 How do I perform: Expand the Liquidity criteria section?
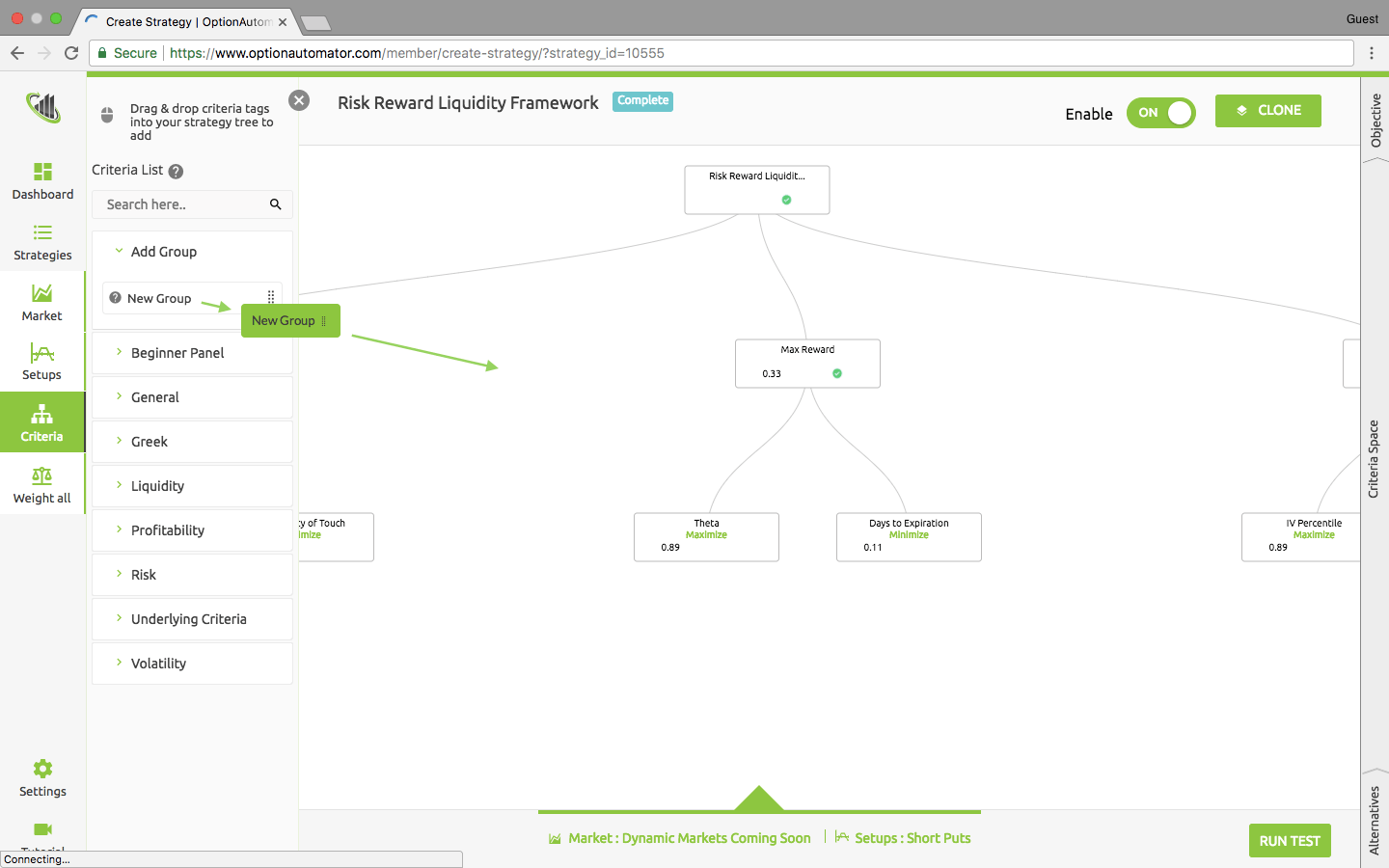pos(157,486)
